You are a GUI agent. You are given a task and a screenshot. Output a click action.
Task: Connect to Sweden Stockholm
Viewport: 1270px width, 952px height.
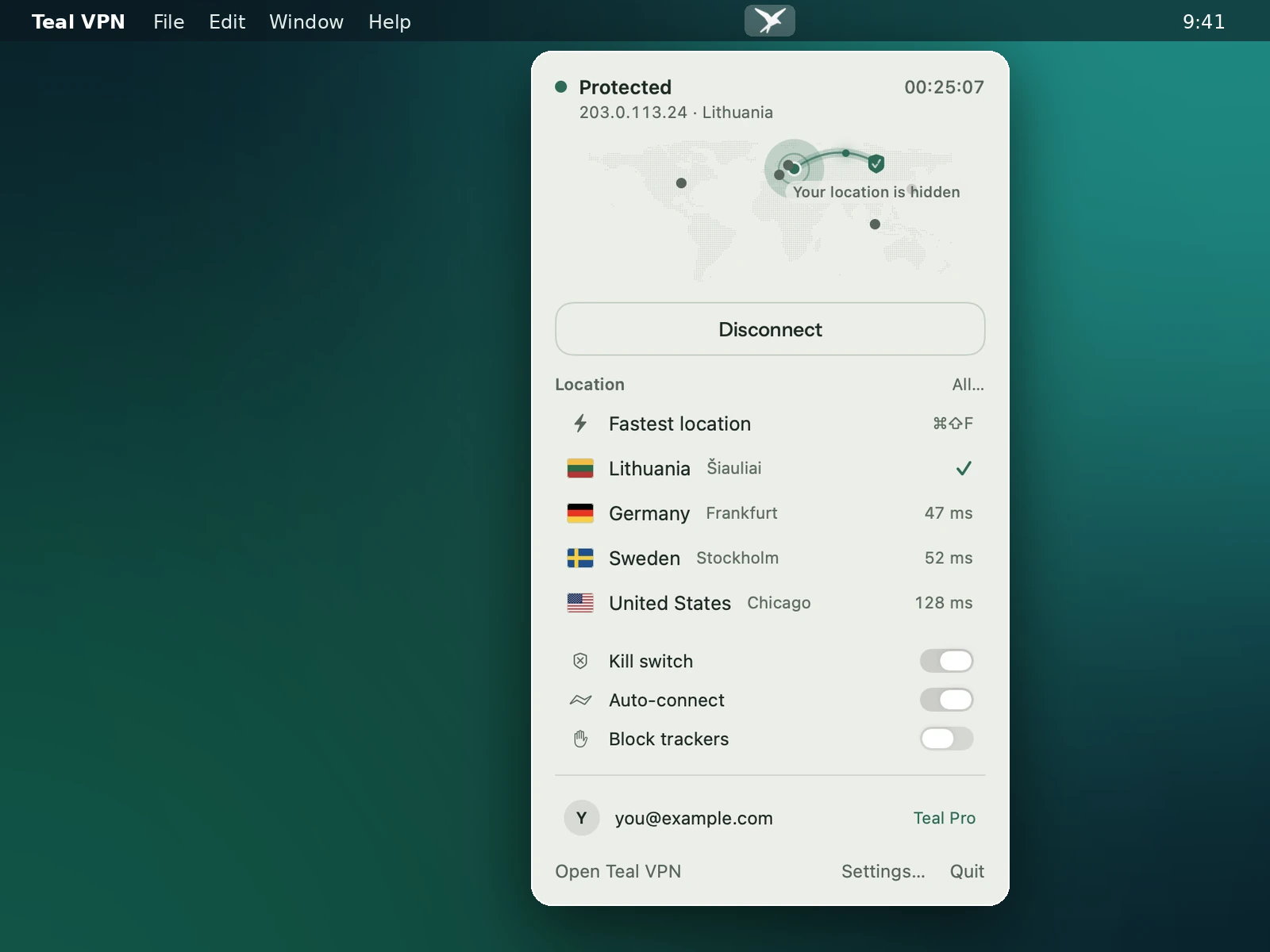(x=770, y=559)
